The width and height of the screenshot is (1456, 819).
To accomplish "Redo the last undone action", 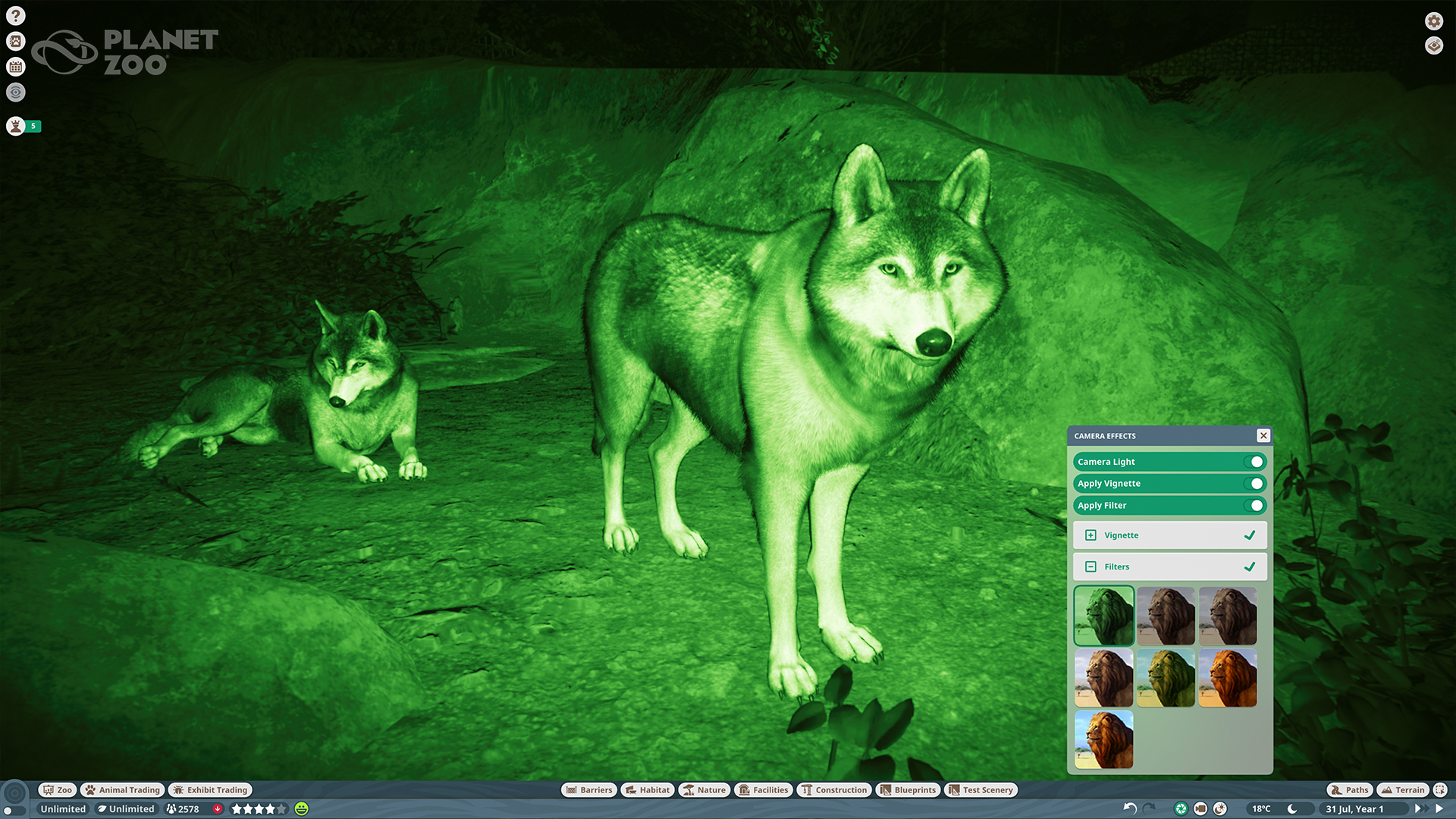I will 1150,808.
